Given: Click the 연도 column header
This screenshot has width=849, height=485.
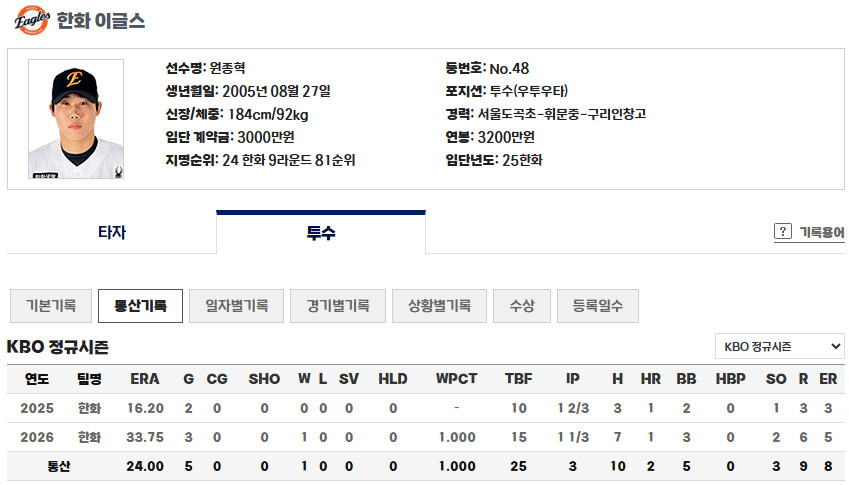Looking at the screenshot, I should click(x=37, y=379).
